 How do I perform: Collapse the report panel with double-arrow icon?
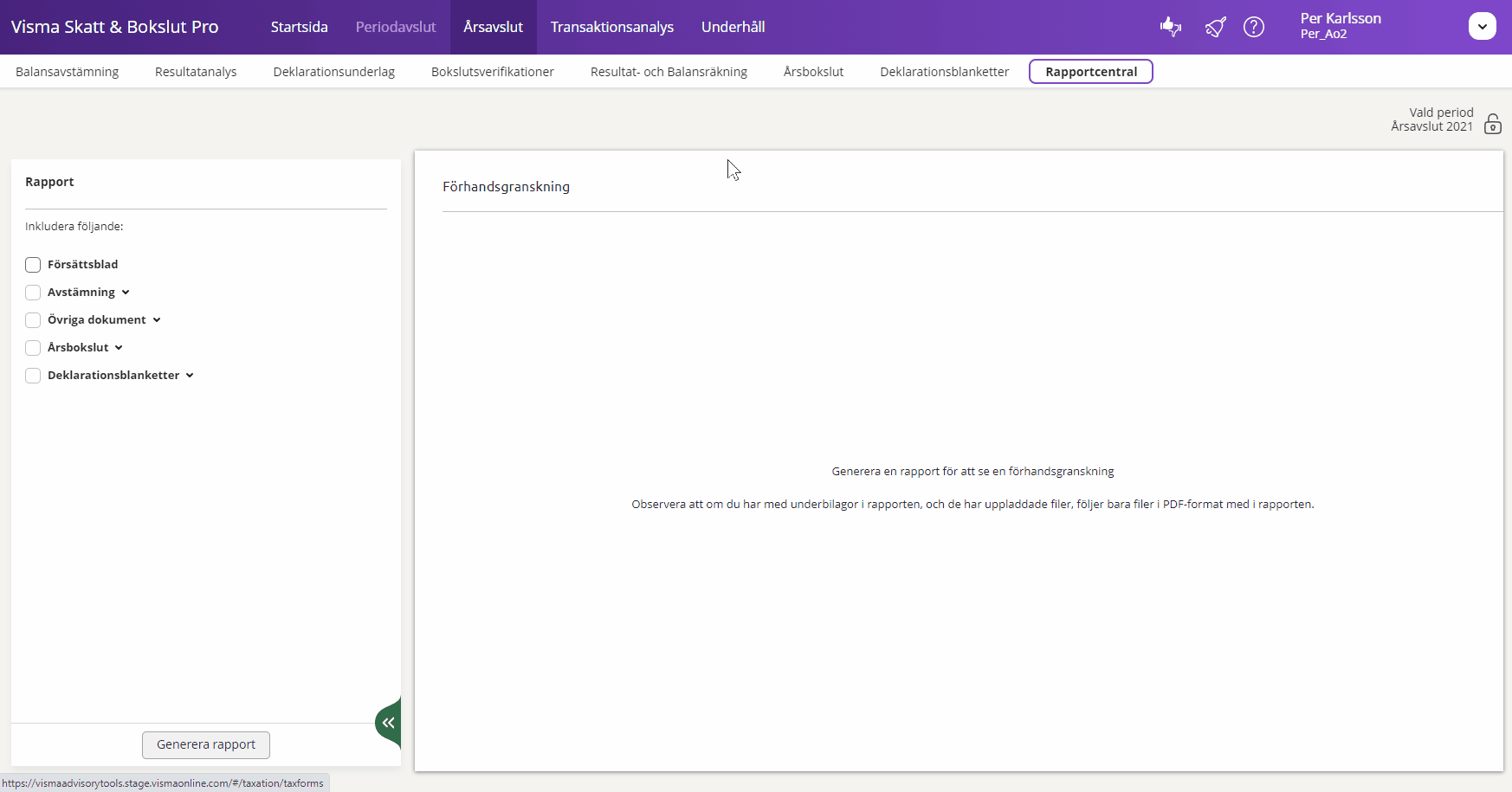(389, 723)
